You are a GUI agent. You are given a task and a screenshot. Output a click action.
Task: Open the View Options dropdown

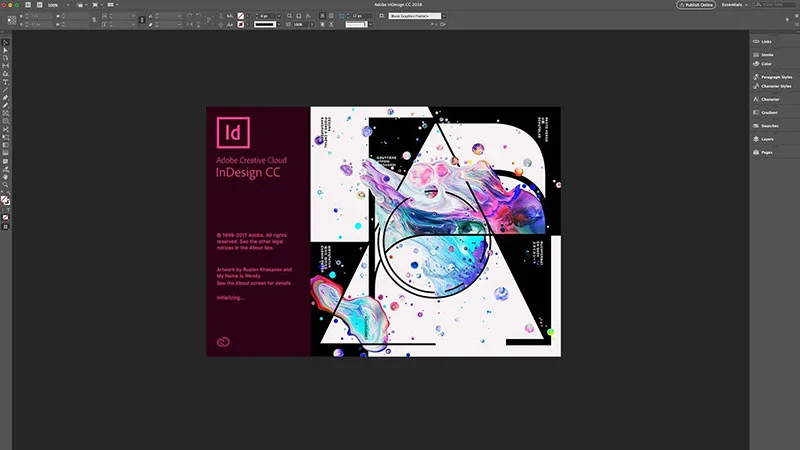click(82, 5)
